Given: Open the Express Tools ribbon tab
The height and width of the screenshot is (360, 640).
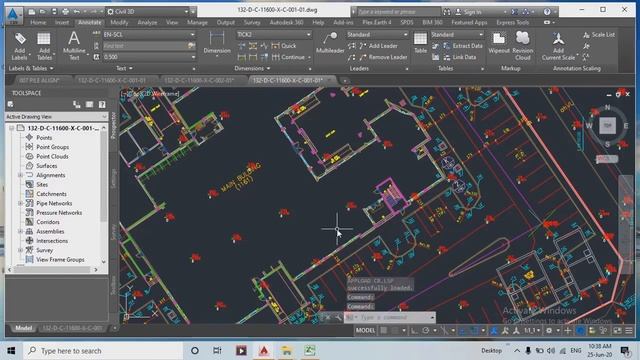Looking at the screenshot, I should [513, 22].
